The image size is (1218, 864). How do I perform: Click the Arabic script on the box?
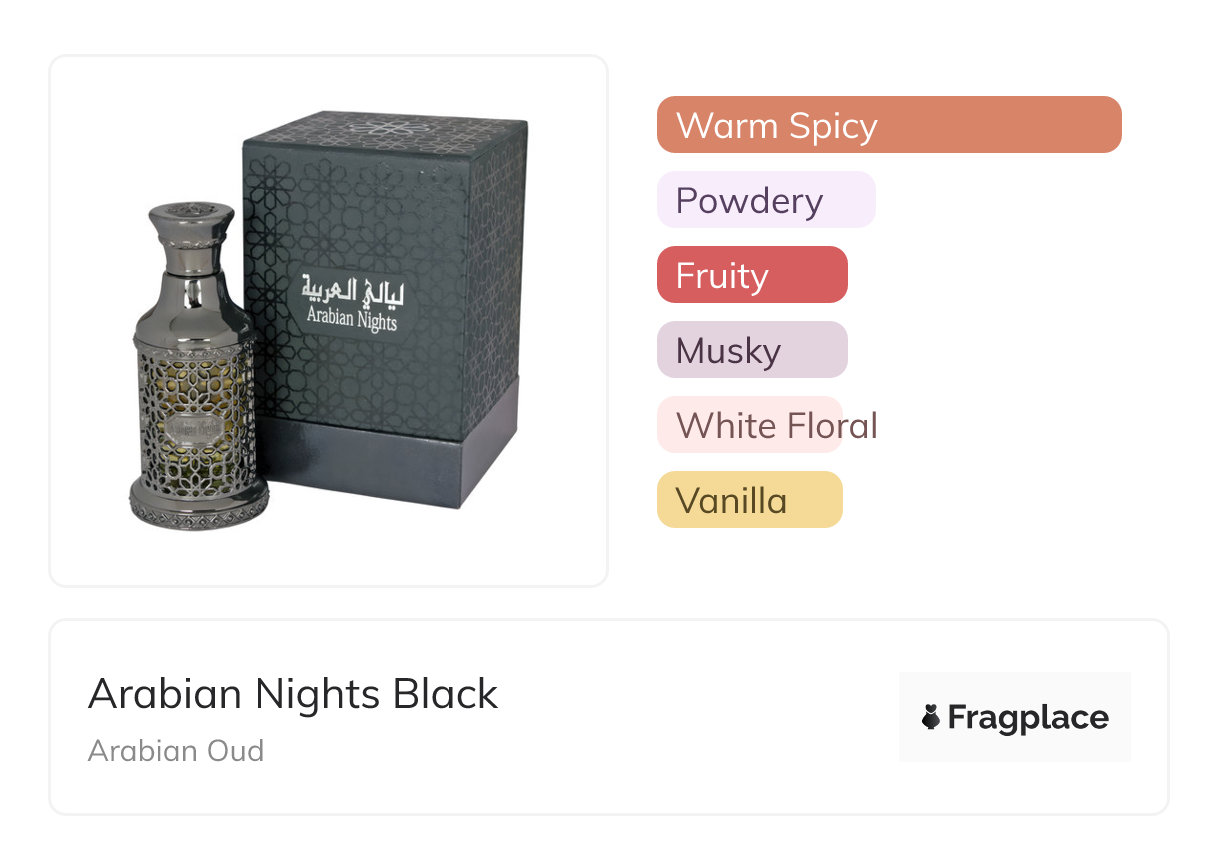(x=350, y=291)
